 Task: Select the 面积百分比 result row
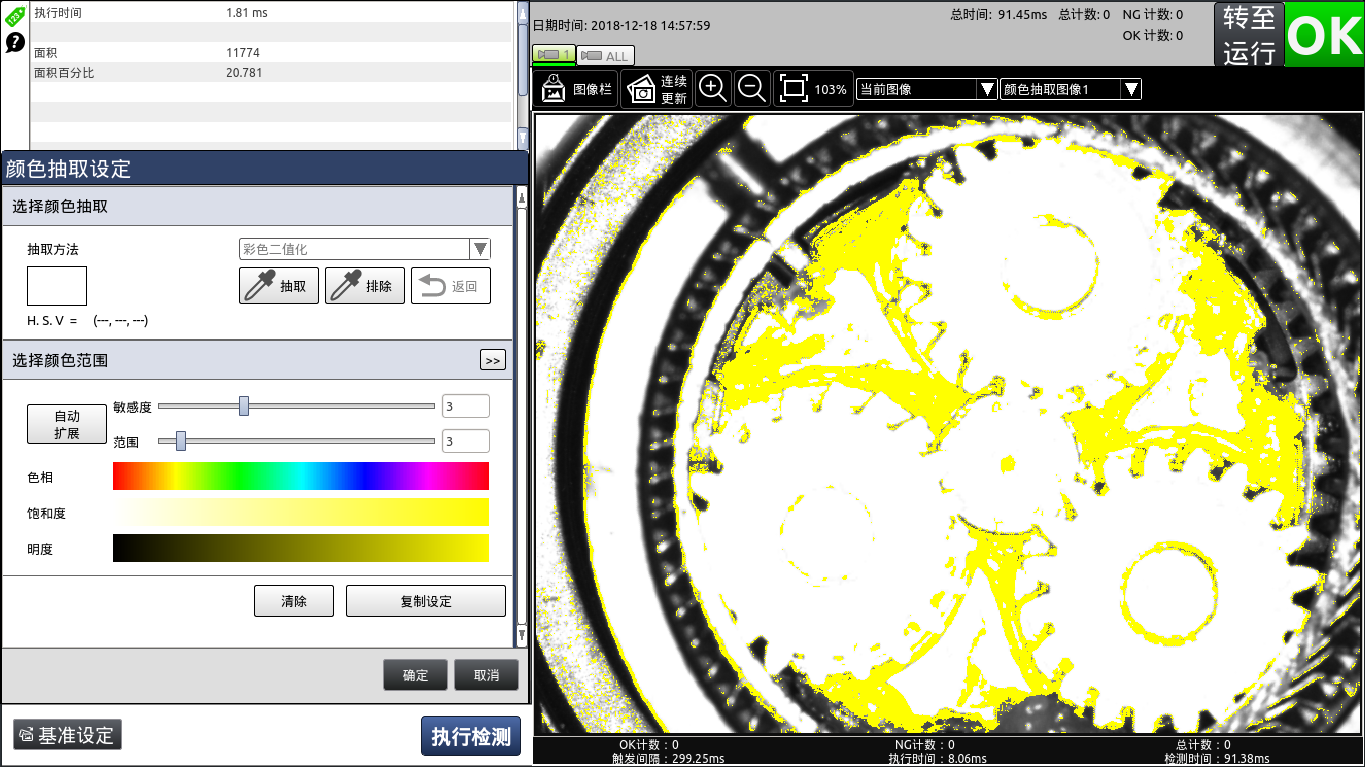point(272,73)
